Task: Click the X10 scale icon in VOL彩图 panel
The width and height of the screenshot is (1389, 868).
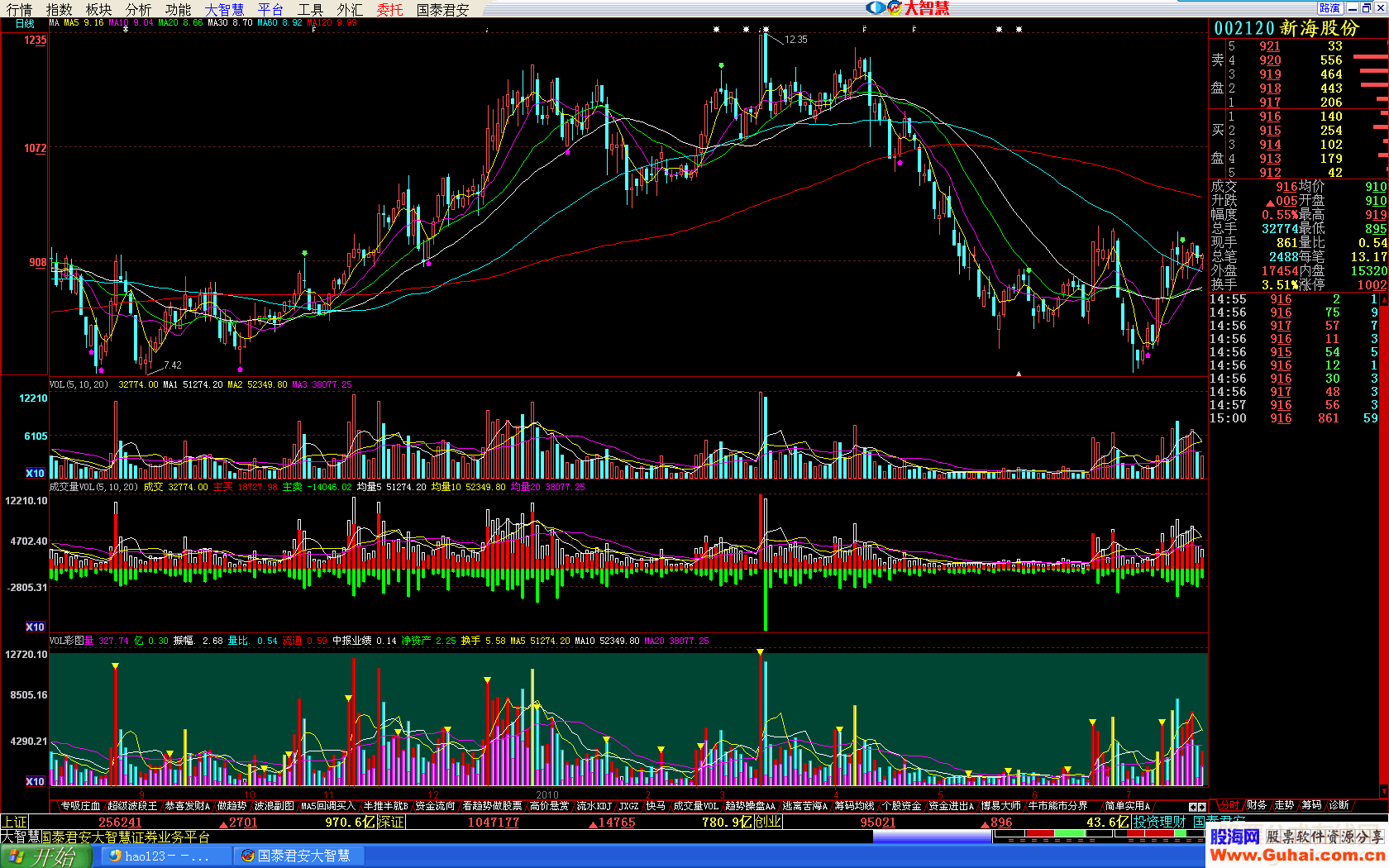Action: 35,782
